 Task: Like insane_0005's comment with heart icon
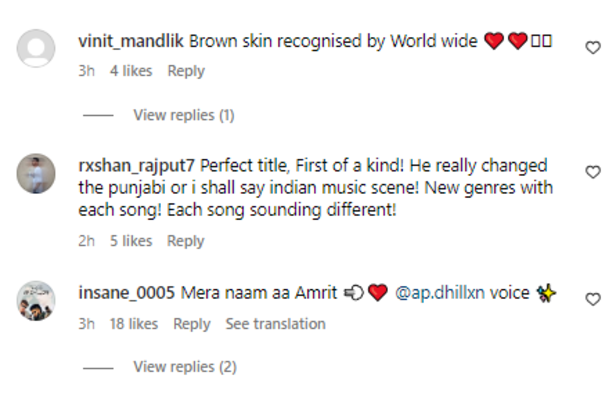[x=593, y=299]
